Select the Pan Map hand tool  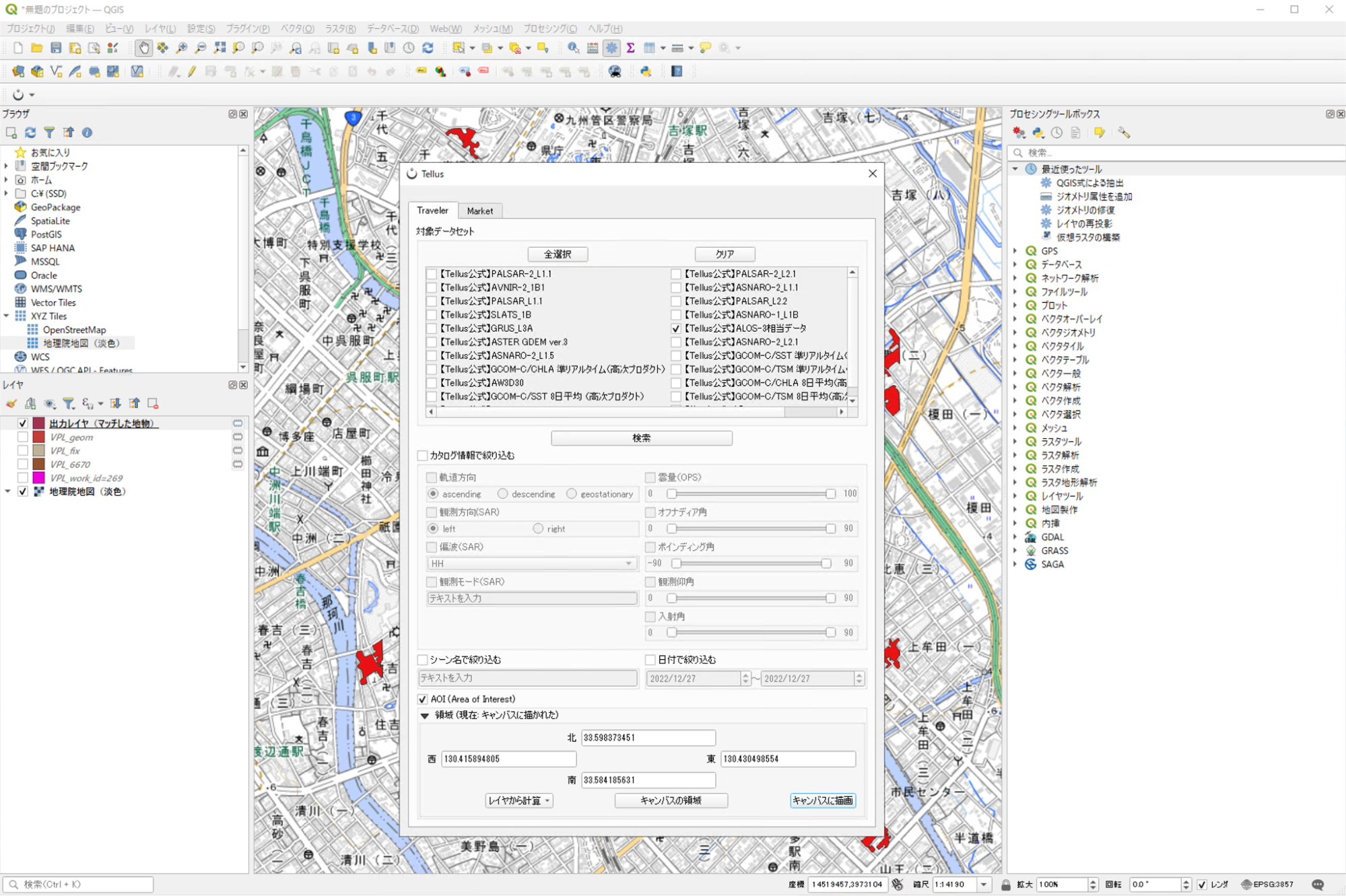(x=143, y=48)
